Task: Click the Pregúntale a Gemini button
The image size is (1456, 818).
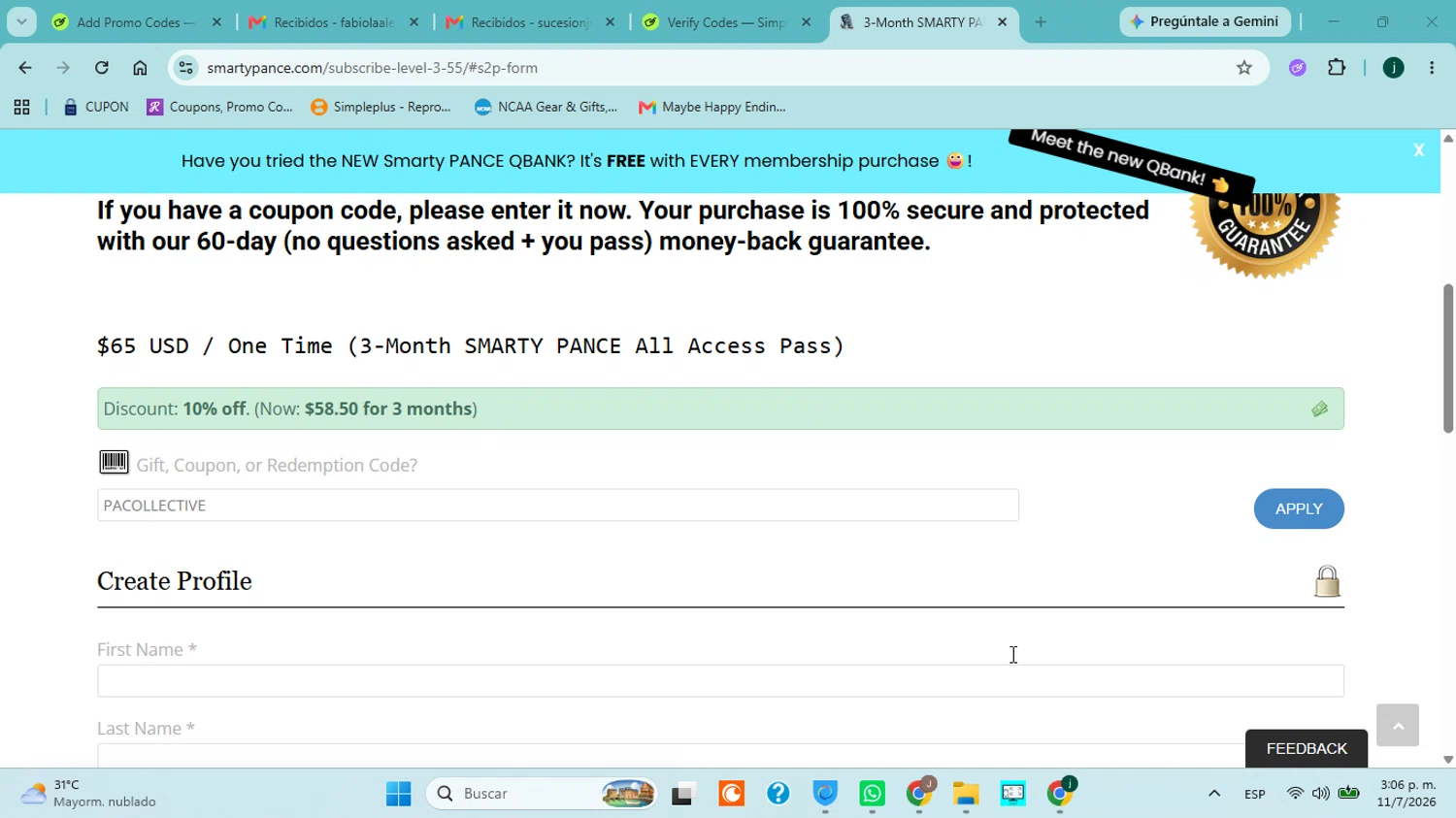Action: tap(1205, 21)
